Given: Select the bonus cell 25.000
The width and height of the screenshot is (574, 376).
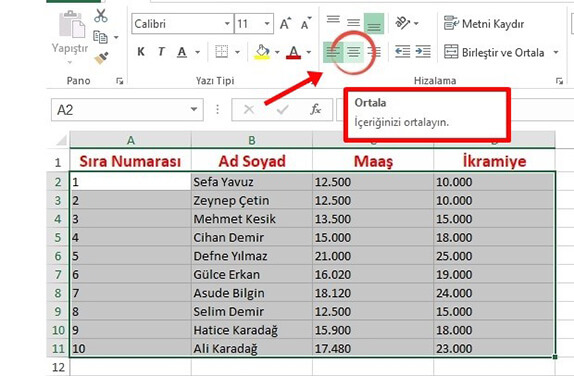Looking at the screenshot, I should click(494, 256).
